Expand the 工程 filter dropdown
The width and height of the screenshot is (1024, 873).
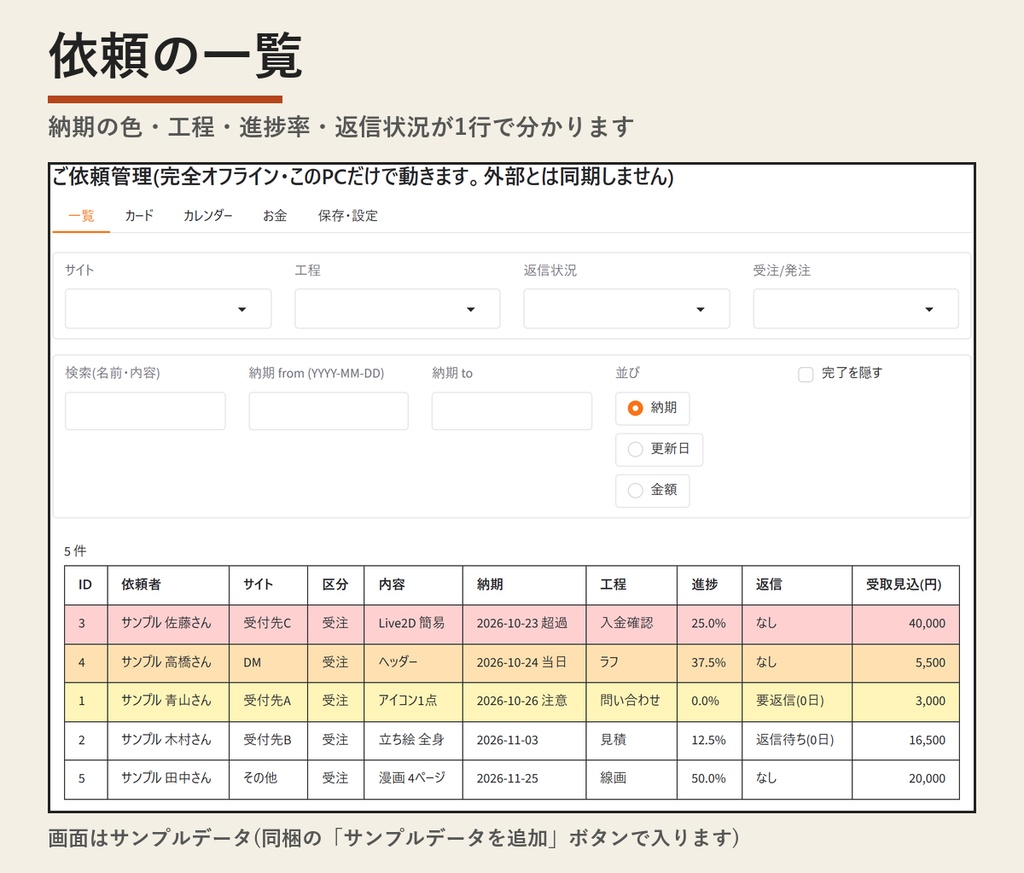pyautogui.click(x=397, y=309)
